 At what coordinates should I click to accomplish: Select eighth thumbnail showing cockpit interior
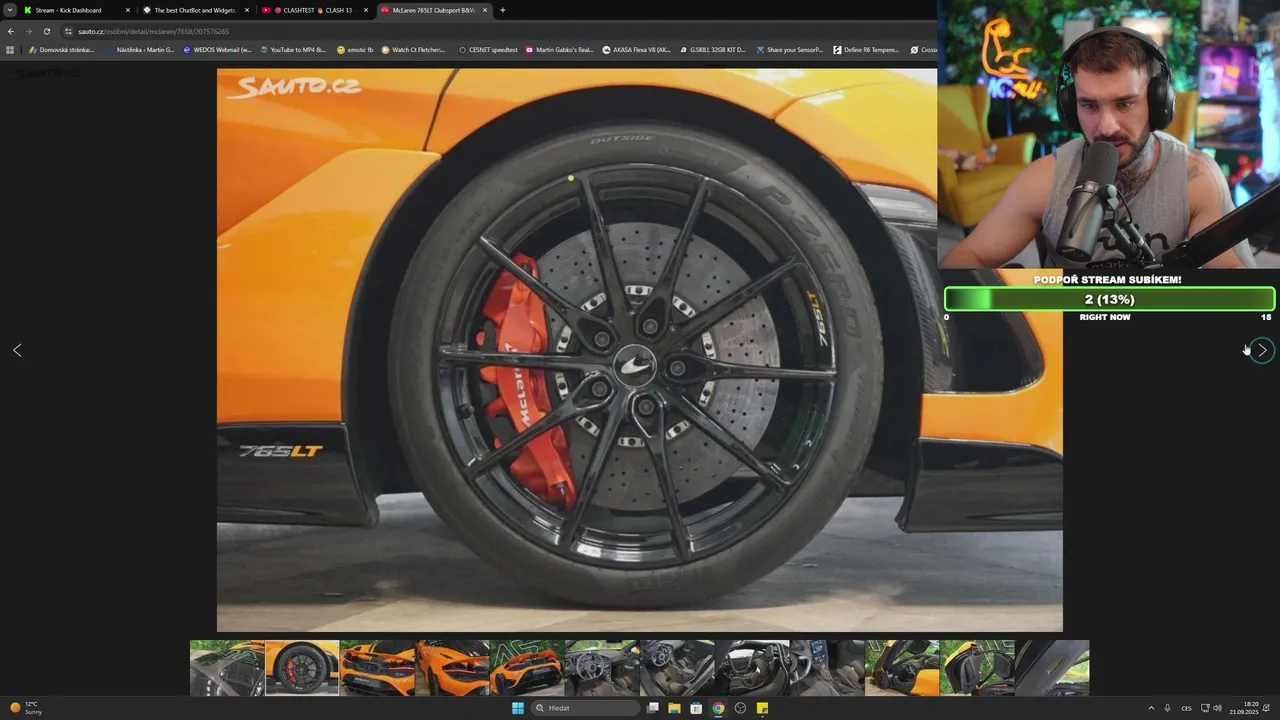(752, 668)
